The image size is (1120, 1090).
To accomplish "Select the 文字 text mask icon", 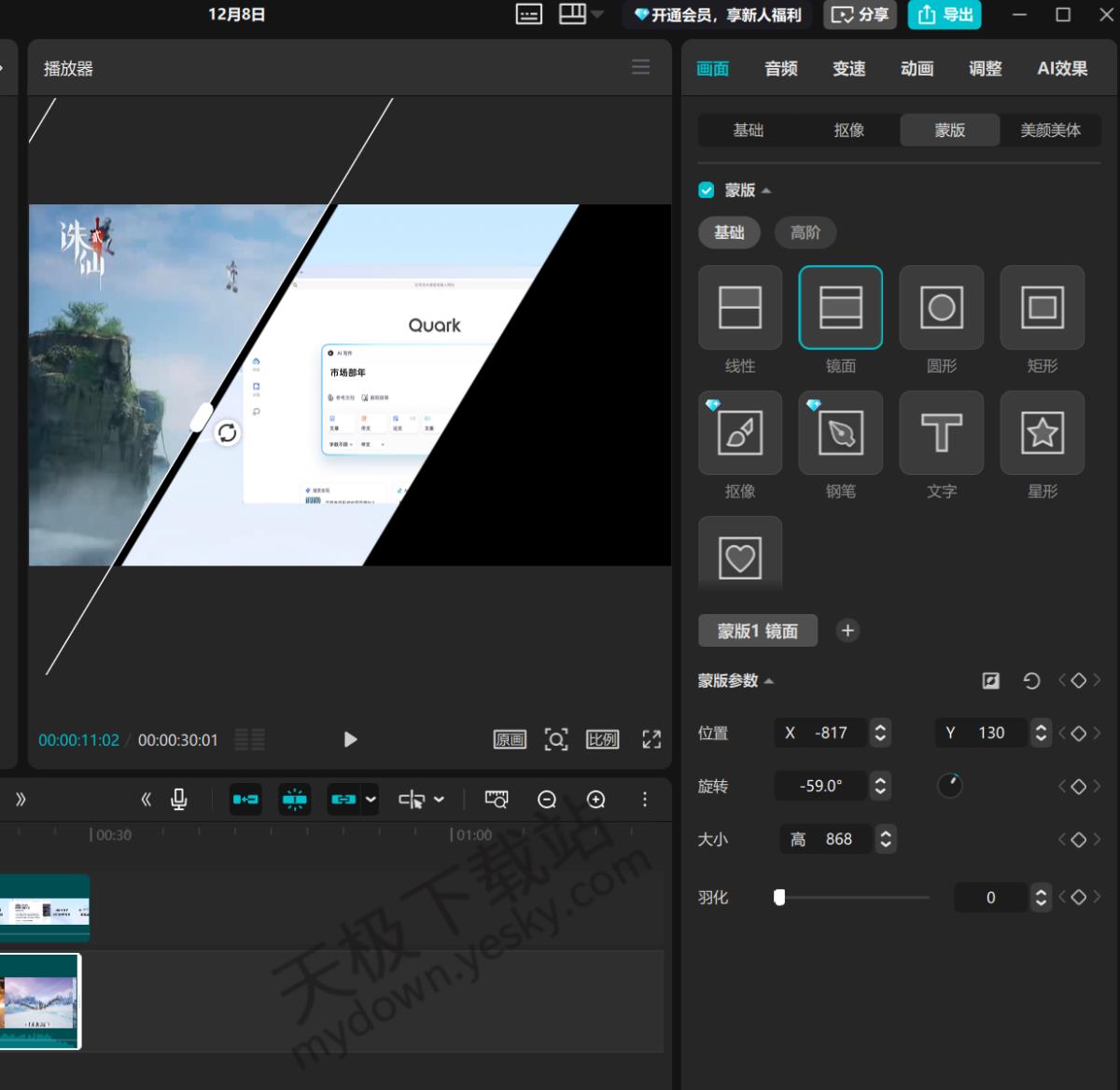I will [x=941, y=433].
